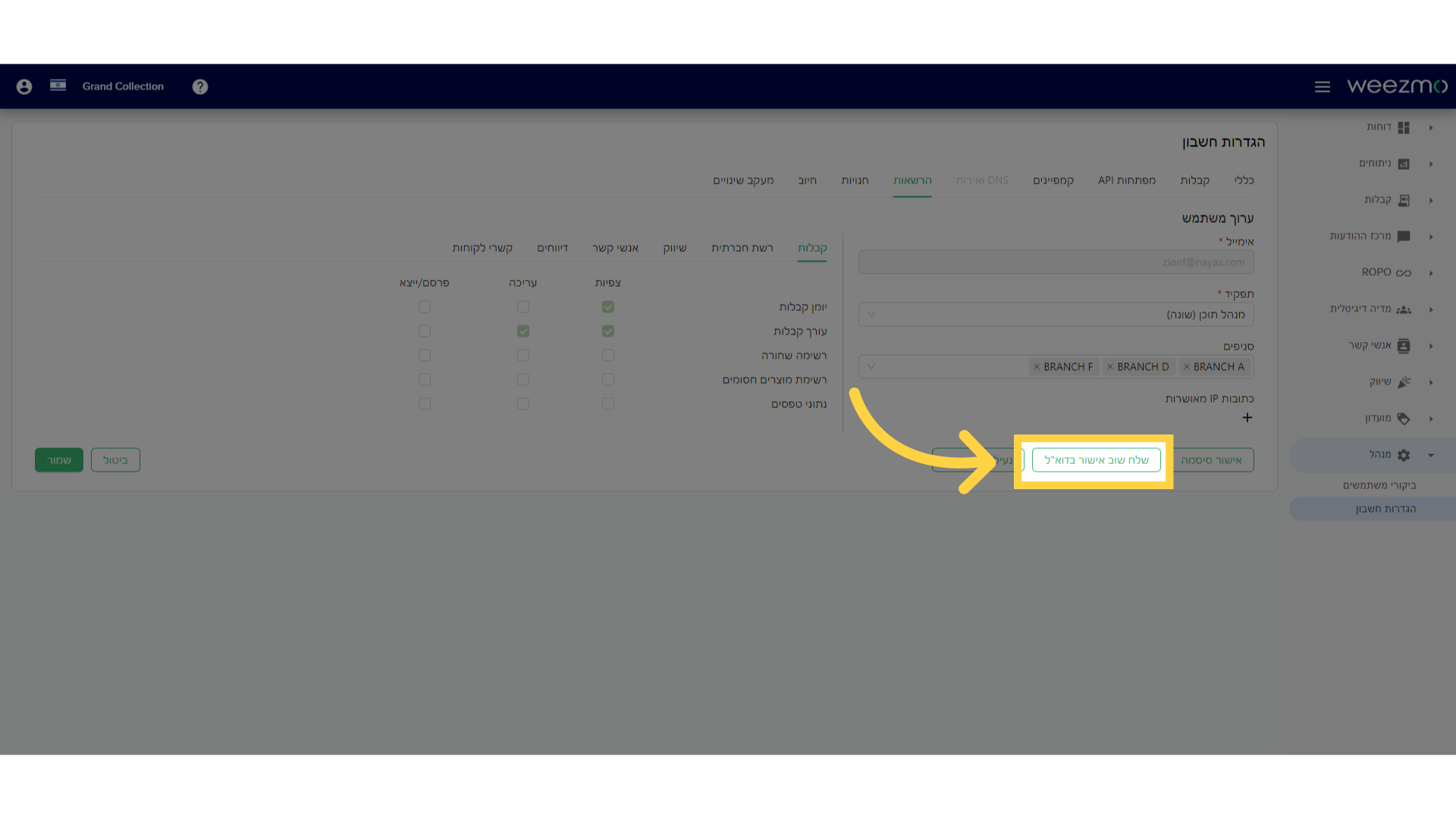Open the help question mark icon
The width and height of the screenshot is (1456, 819).
[200, 86]
